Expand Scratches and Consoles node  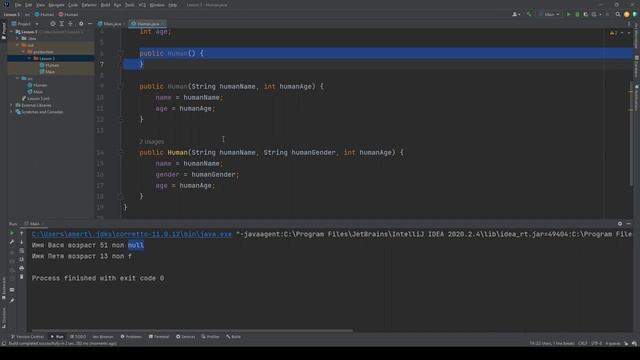point(11,112)
